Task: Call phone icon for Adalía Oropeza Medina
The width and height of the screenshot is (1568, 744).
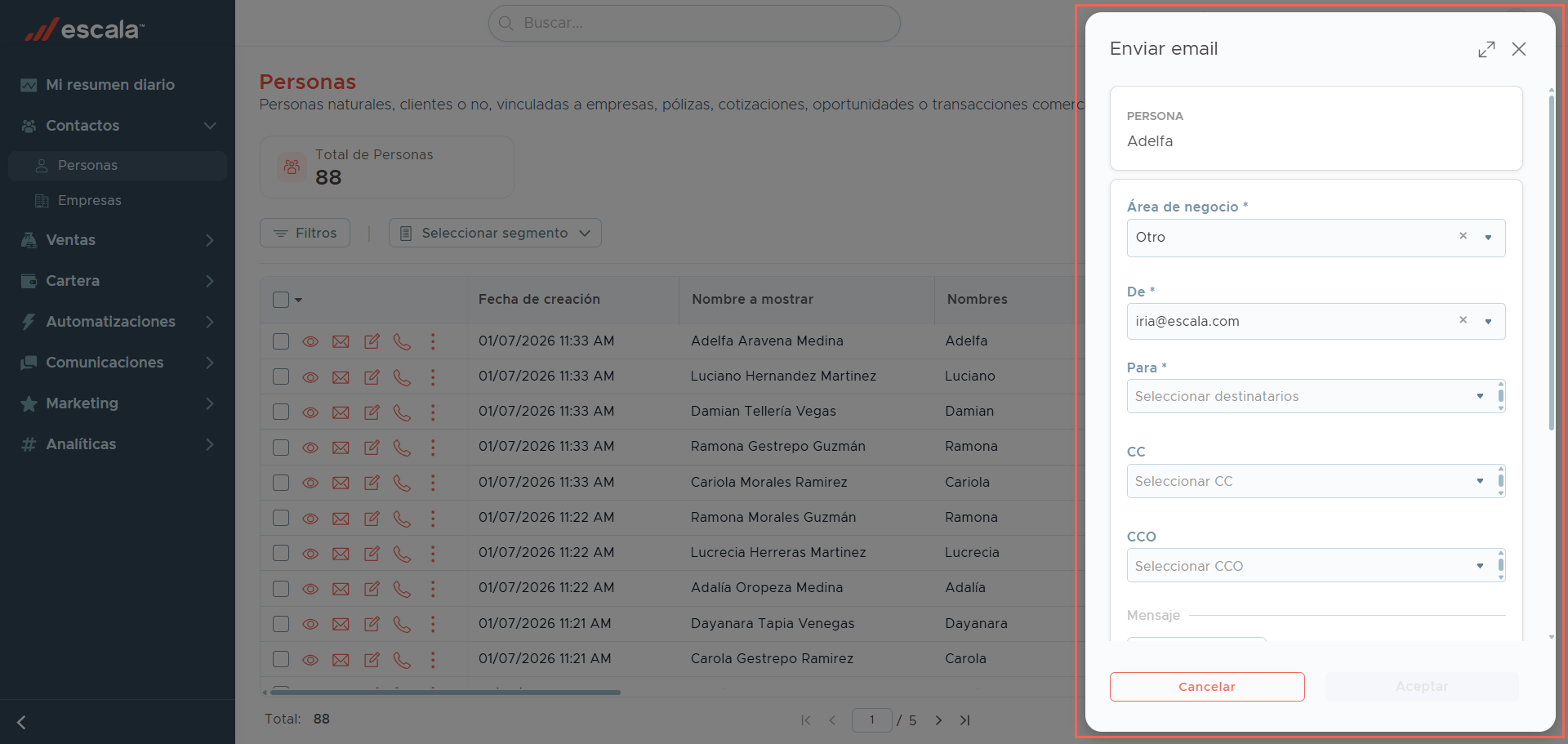Action: click(402, 588)
